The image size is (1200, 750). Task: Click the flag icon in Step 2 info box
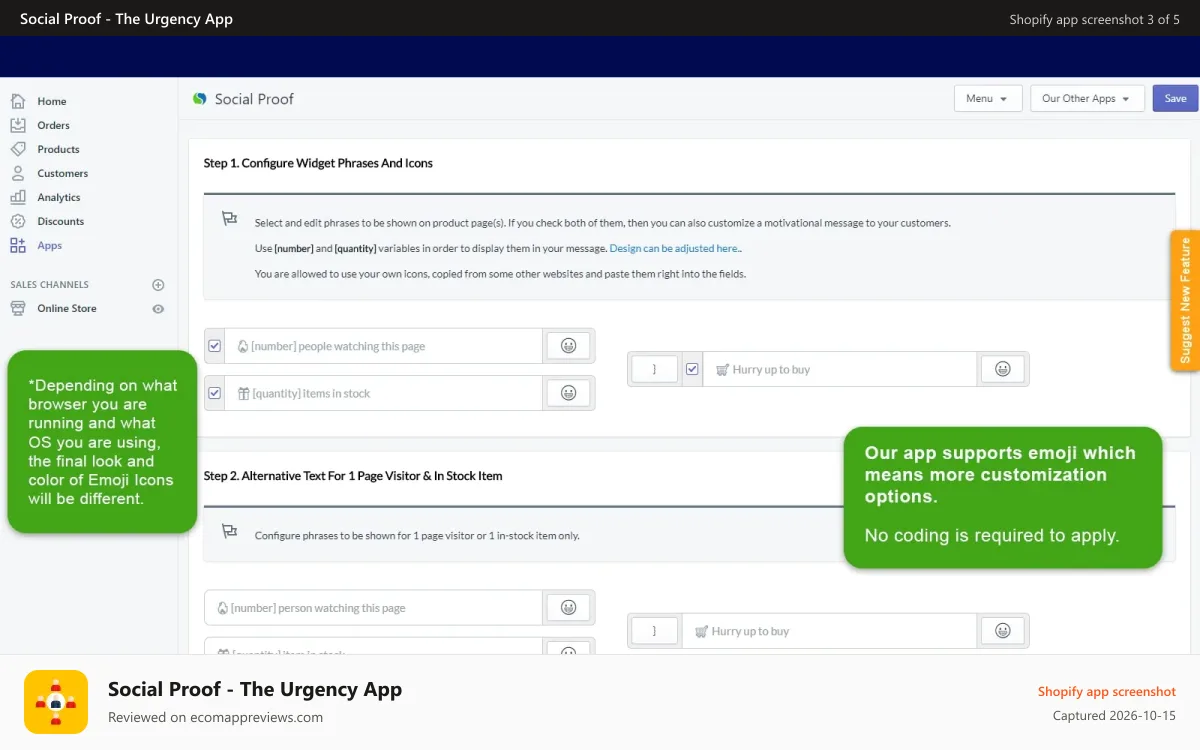(x=229, y=531)
